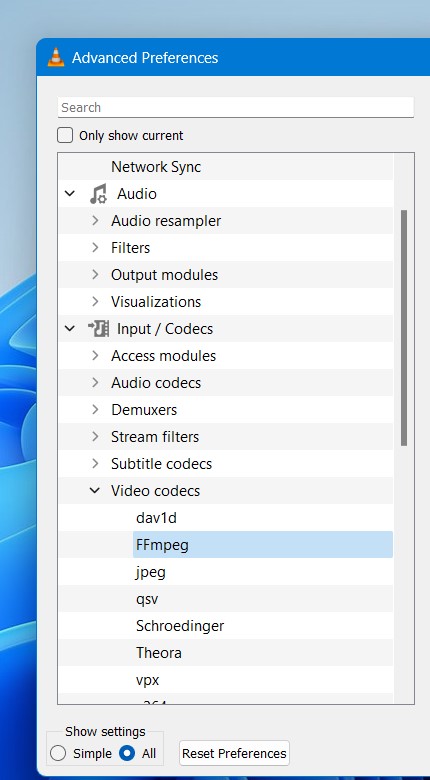
Task: Select the highlighted FFmpeg entry
Action: pos(262,545)
